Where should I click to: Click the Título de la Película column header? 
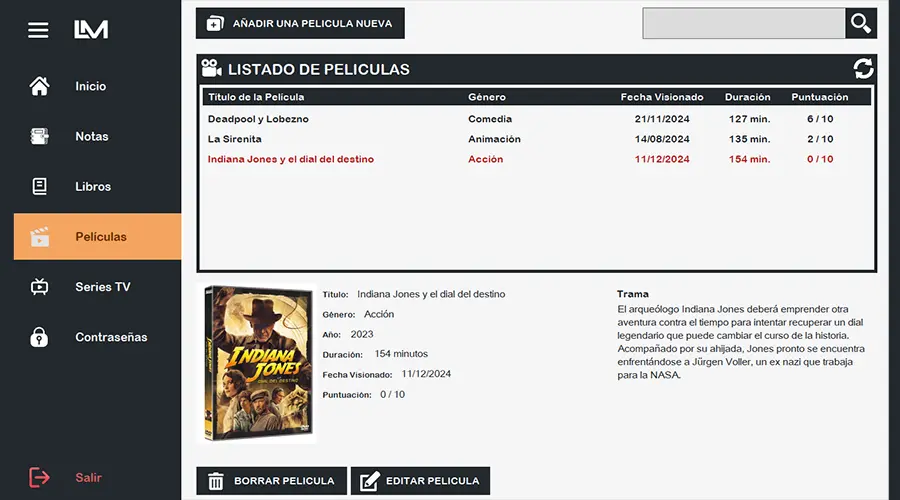pos(256,97)
